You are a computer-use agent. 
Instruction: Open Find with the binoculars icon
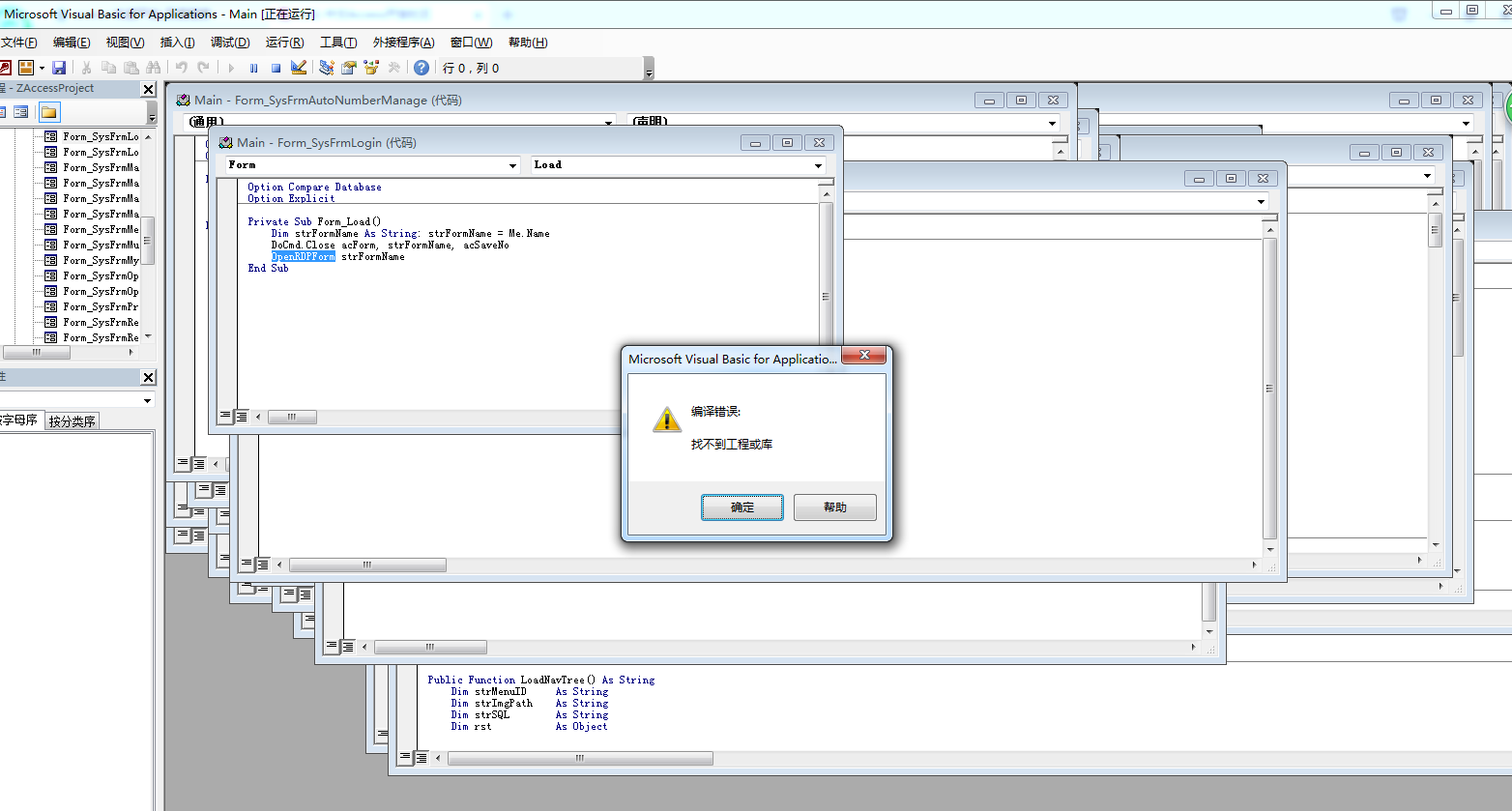click(154, 68)
